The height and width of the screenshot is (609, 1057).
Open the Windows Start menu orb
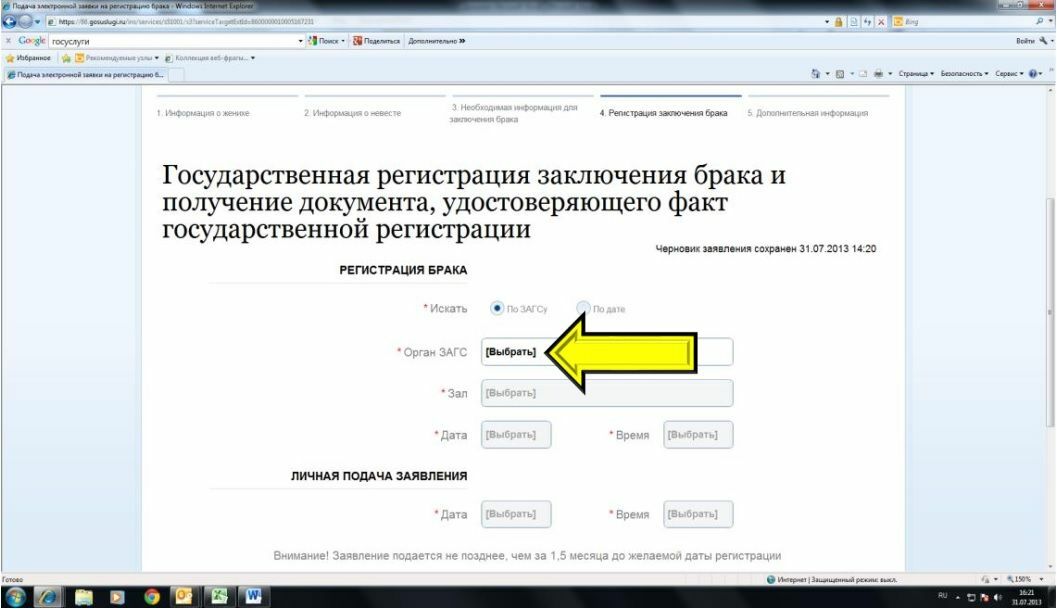(x=15, y=597)
